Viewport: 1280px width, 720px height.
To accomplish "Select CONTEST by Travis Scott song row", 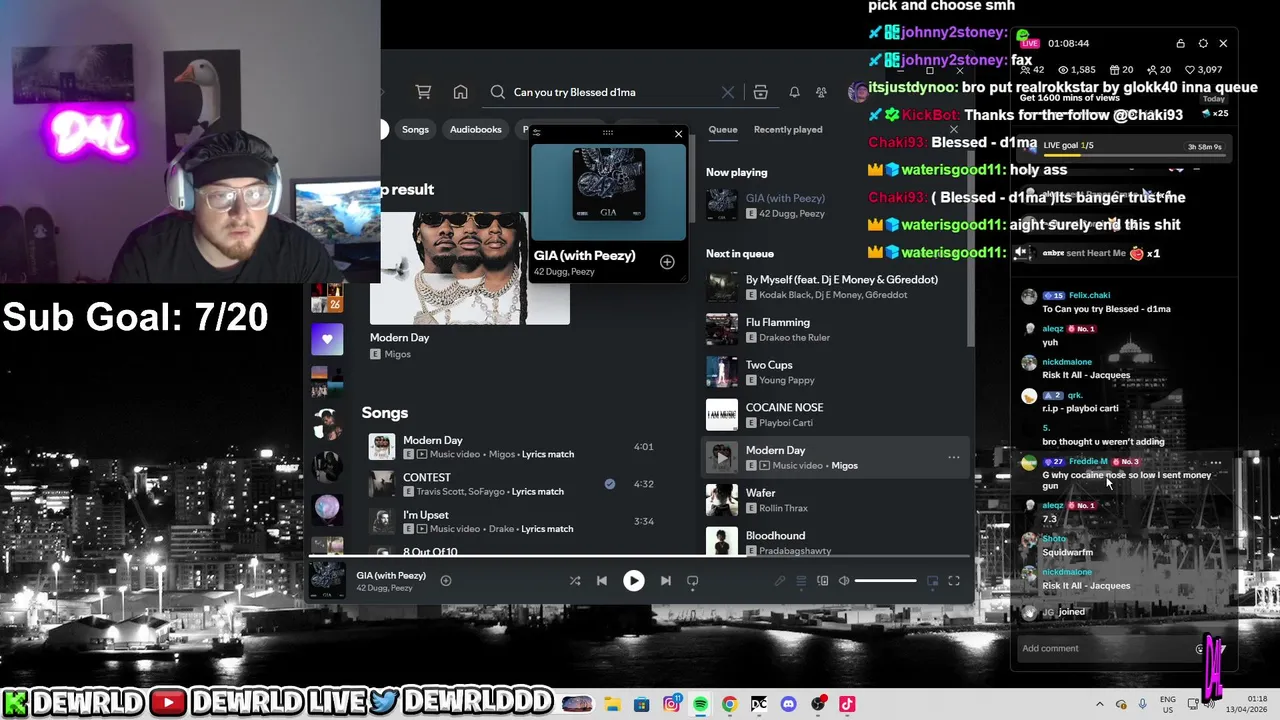I will 511,484.
